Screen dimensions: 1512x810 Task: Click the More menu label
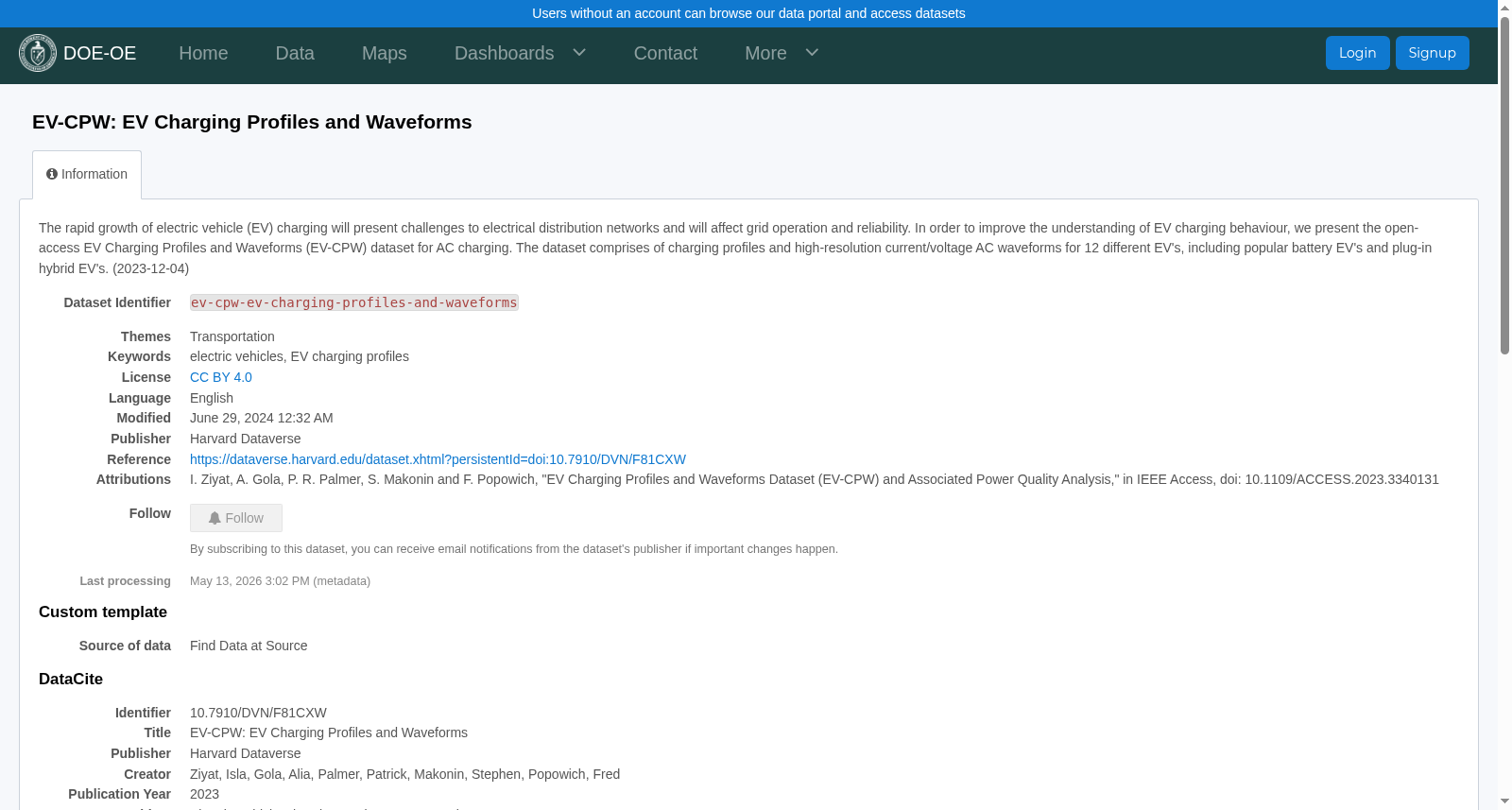pos(765,53)
